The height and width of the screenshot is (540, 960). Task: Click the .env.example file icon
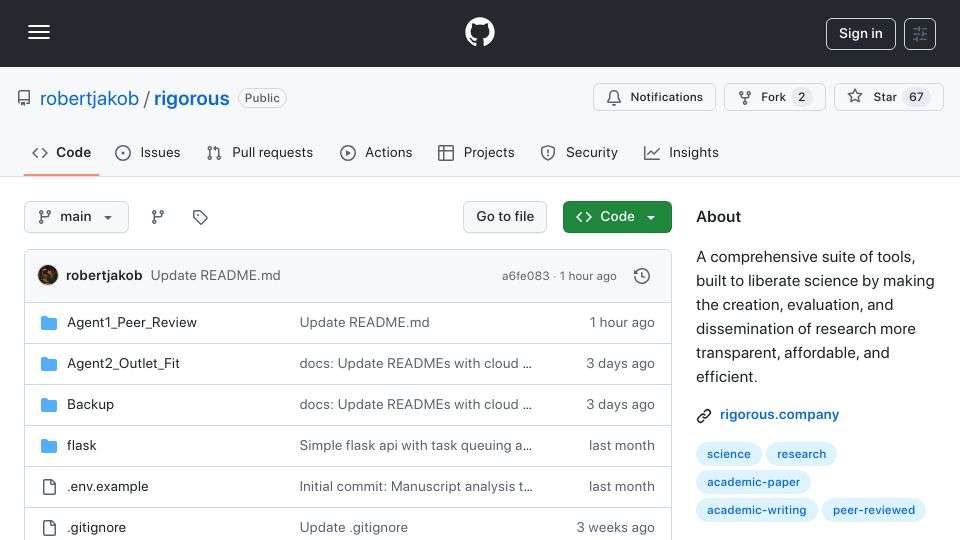point(49,487)
